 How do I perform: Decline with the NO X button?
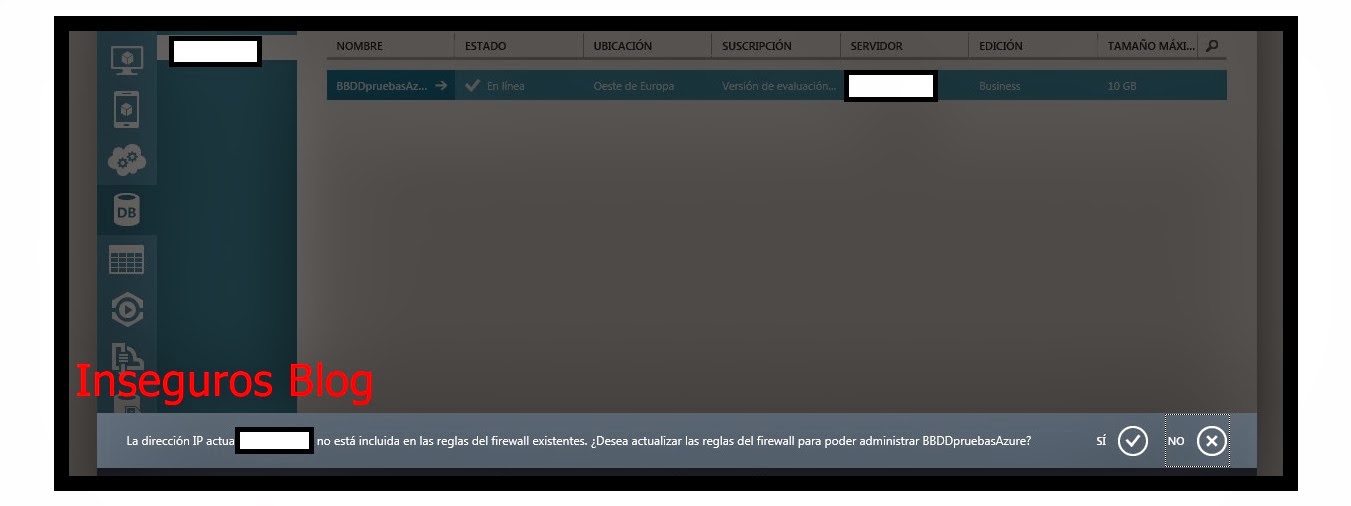[1211, 441]
